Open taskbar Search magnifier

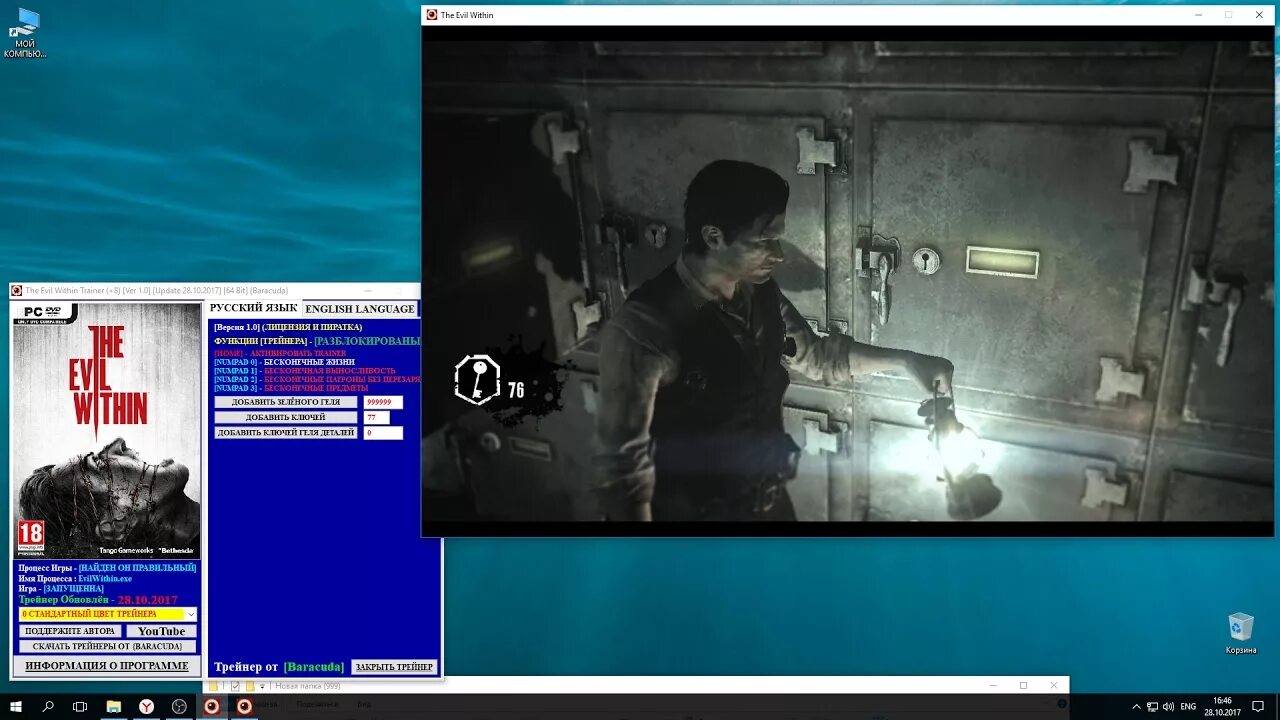48,707
